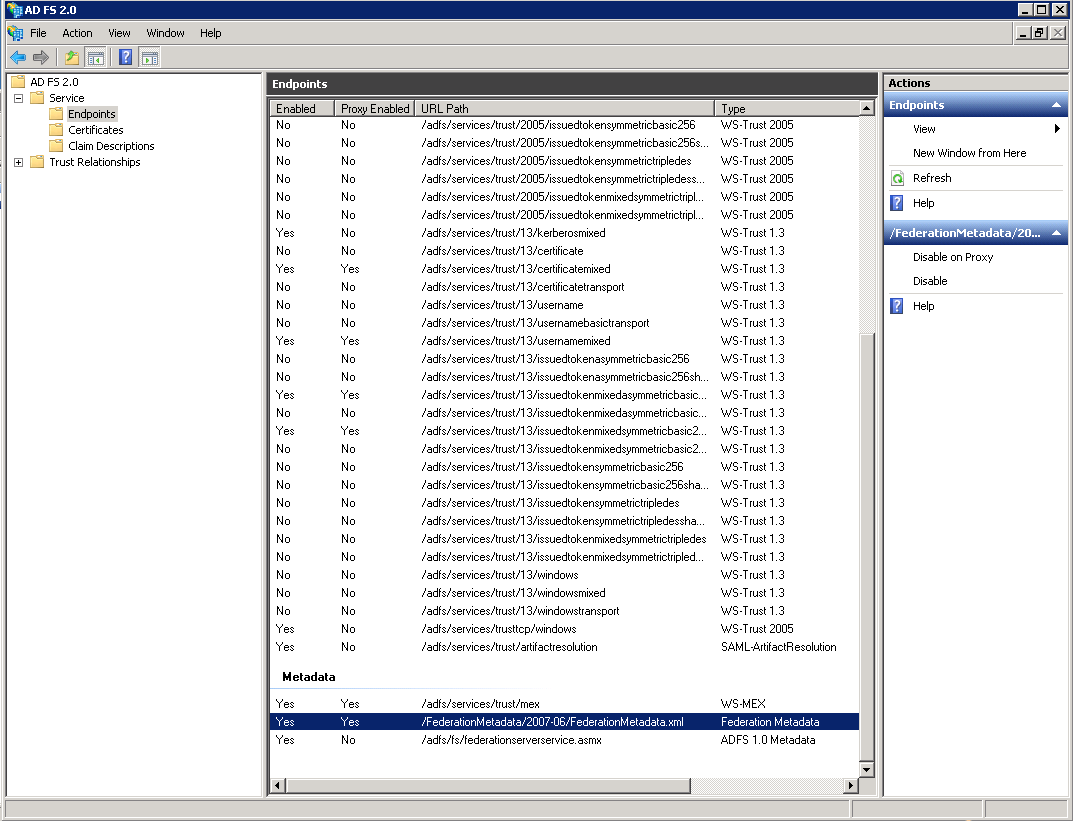Click the Up One Level folder icon
This screenshot has height=821, width=1073.
click(x=71, y=57)
